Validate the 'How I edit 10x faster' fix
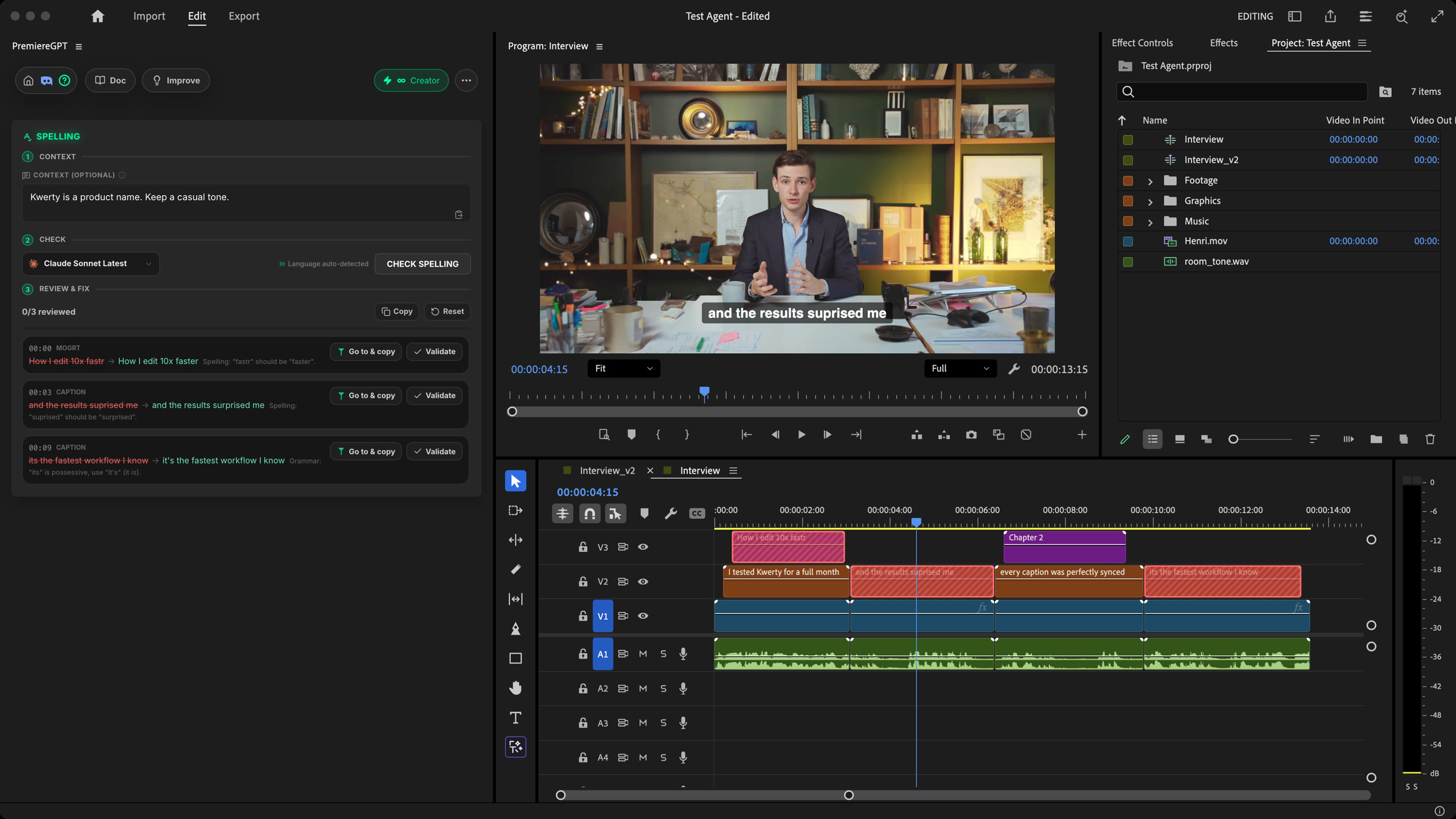The height and width of the screenshot is (819, 1456). [435, 351]
